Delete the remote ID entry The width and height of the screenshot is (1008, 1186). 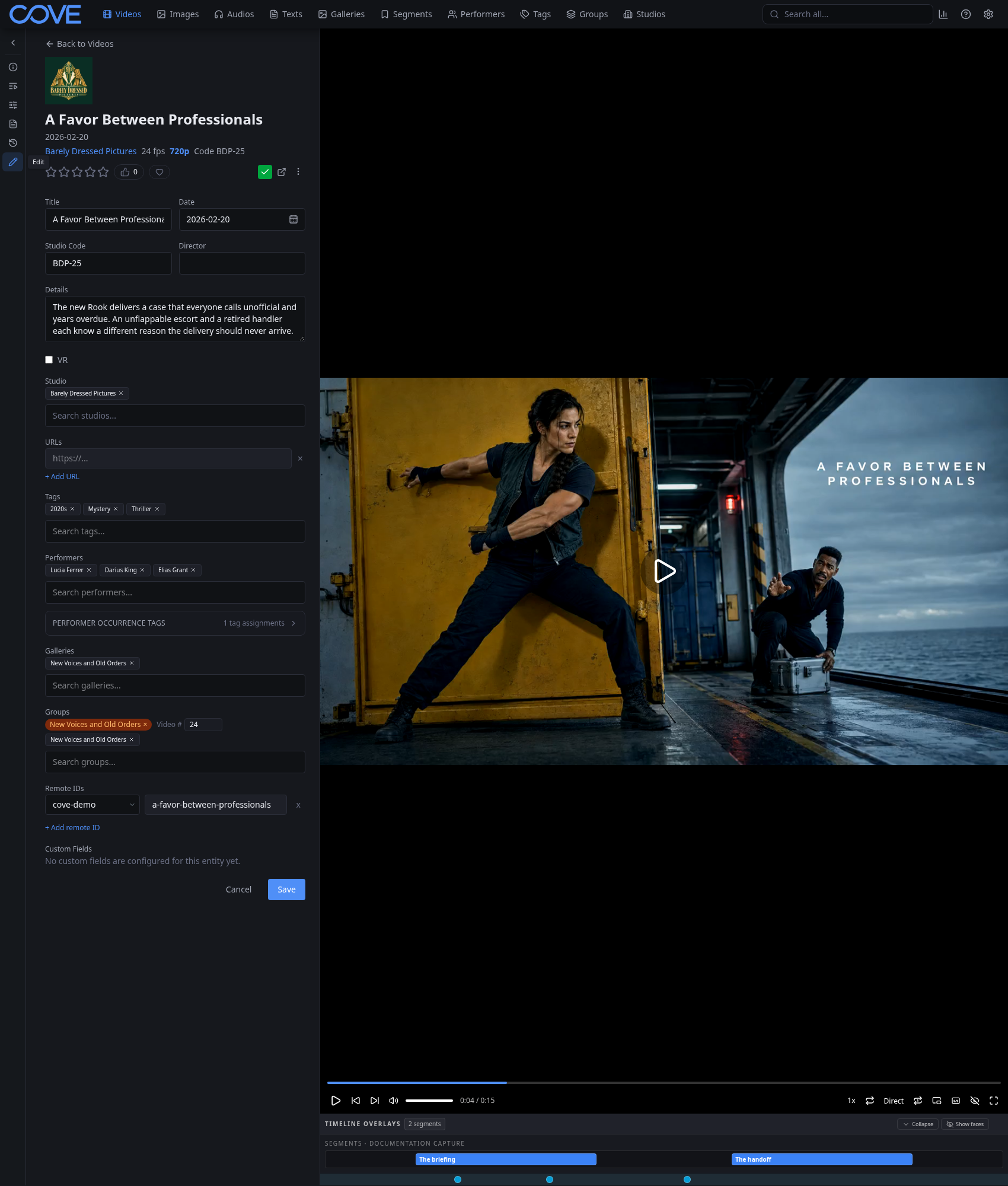point(298,805)
